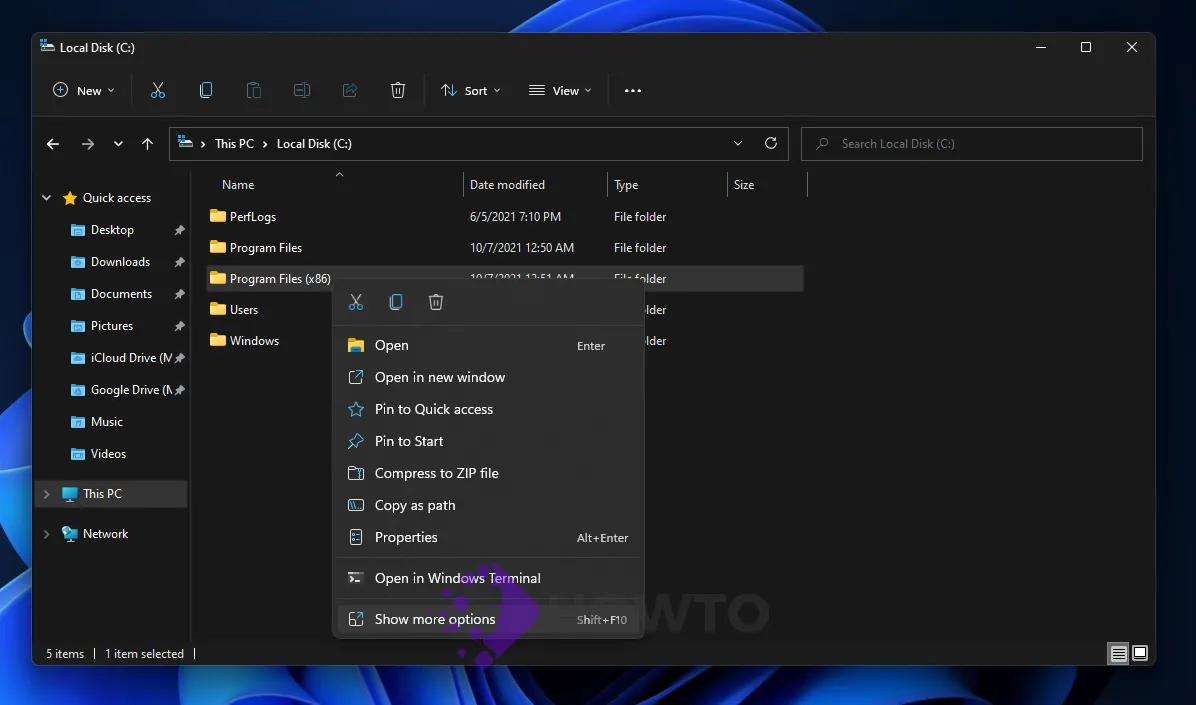
Task: Unpin Documents using its pin icon
Action: 179,294
